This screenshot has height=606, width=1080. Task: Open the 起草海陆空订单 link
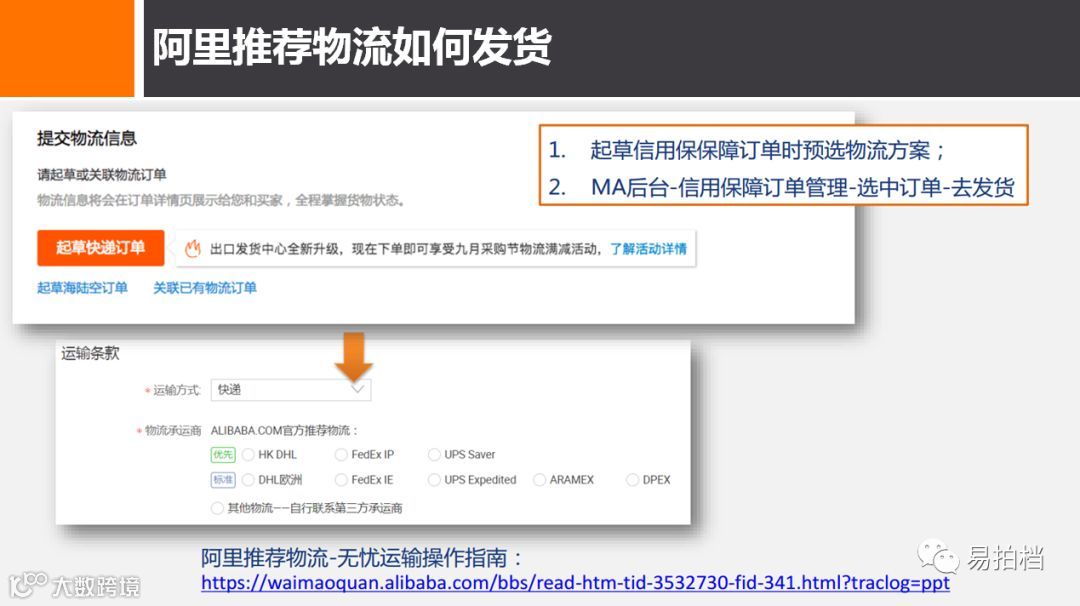(x=82, y=288)
